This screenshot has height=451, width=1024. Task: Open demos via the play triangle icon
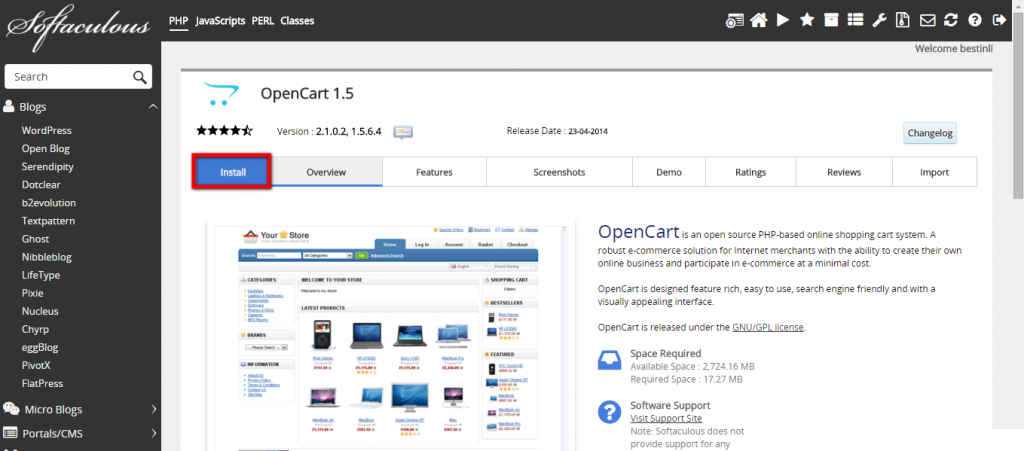[x=782, y=20]
